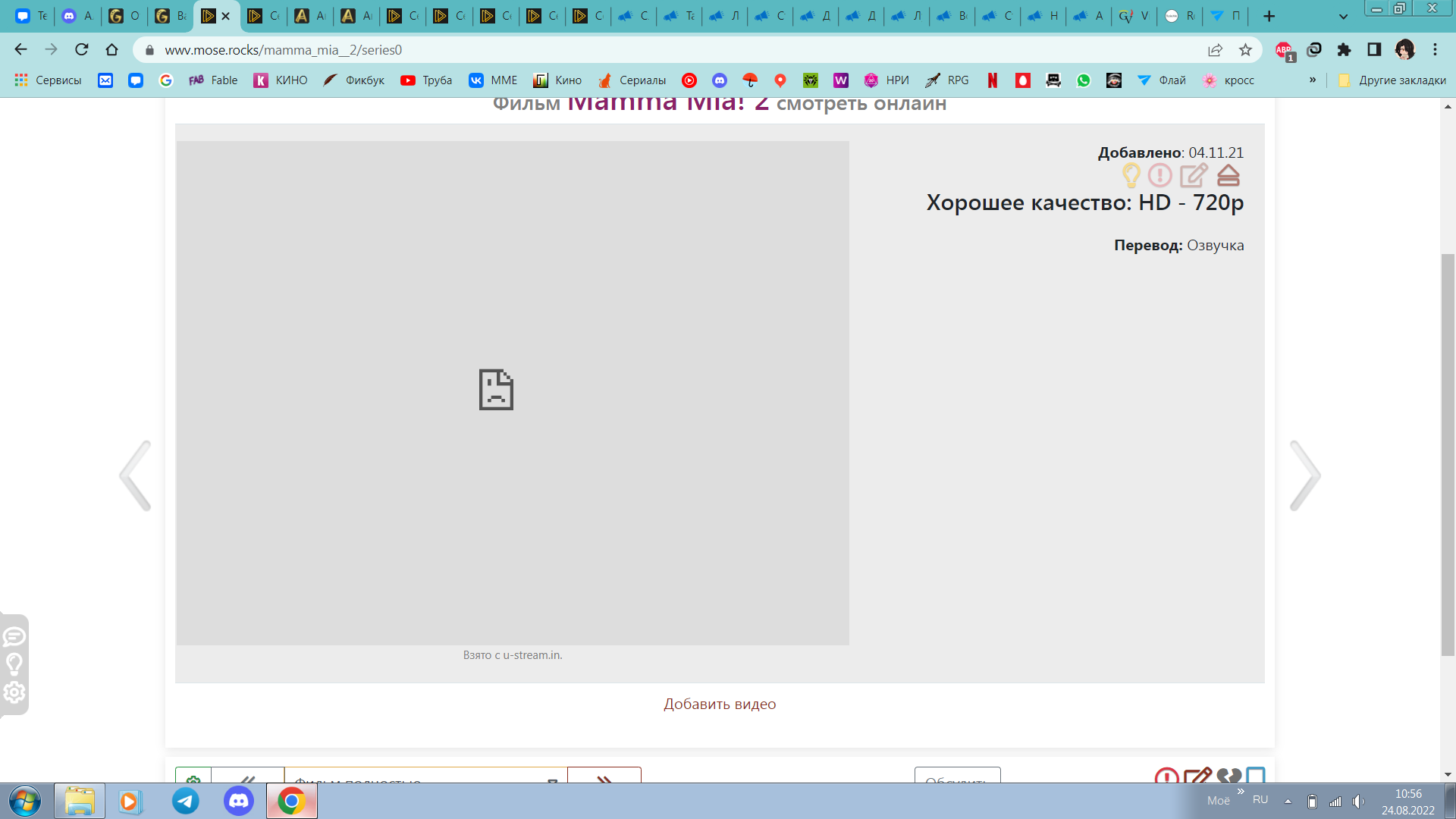The image size is (1456, 819).
Task: Click the volume speaker tray icon
Action: pyautogui.click(x=1358, y=801)
